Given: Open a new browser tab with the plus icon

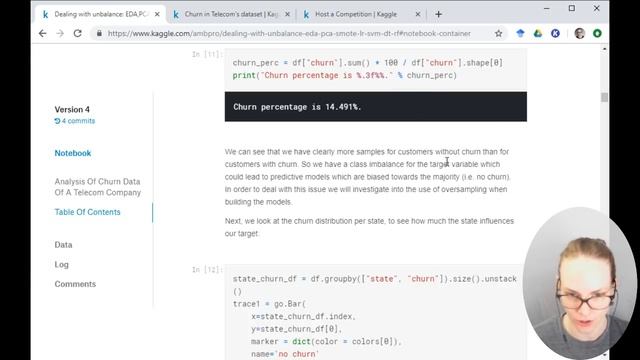Looking at the screenshot, I should coord(438,14).
